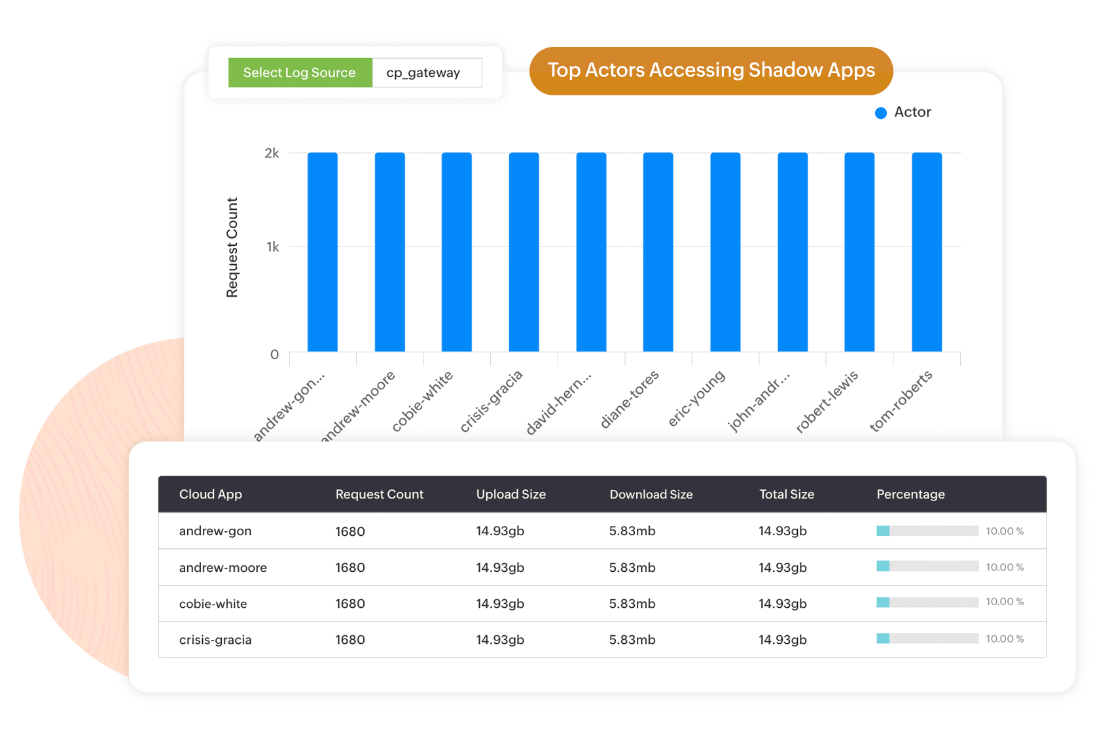This screenshot has width=1113, height=738.
Task: Click the eric-young bar
Action: pyautogui.click(x=725, y=252)
